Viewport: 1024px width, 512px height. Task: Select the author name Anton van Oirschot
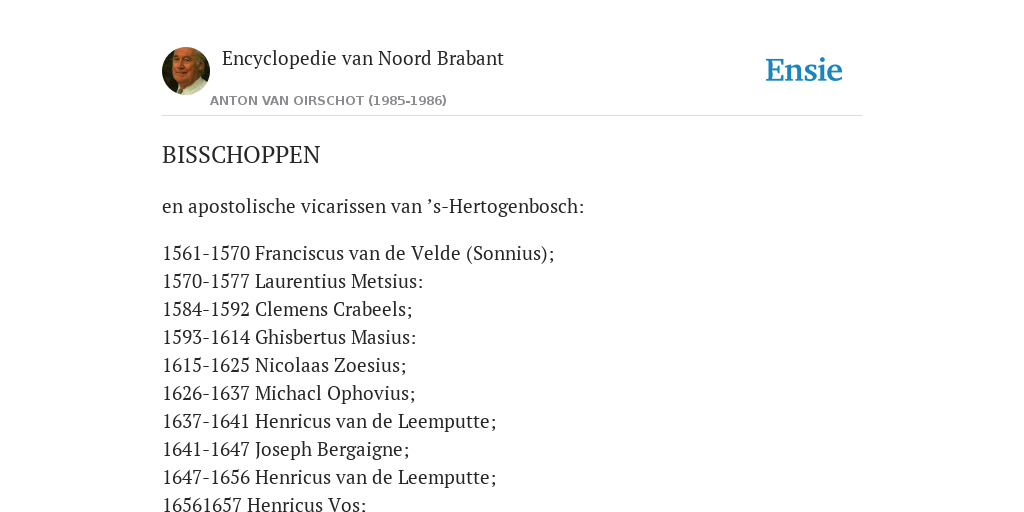click(287, 101)
